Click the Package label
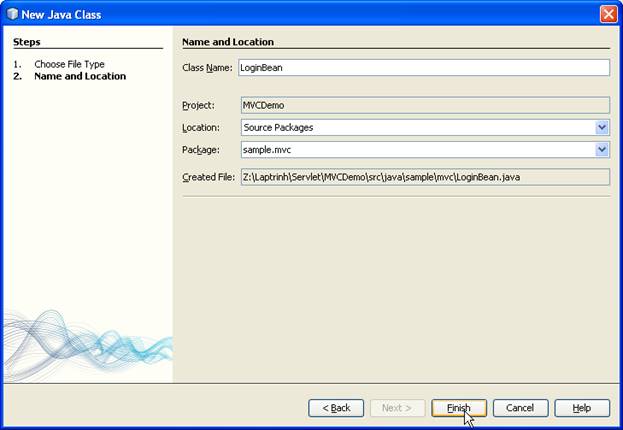Viewport: 623px width, 430px height. pyautogui.click(x=201, y=150)
